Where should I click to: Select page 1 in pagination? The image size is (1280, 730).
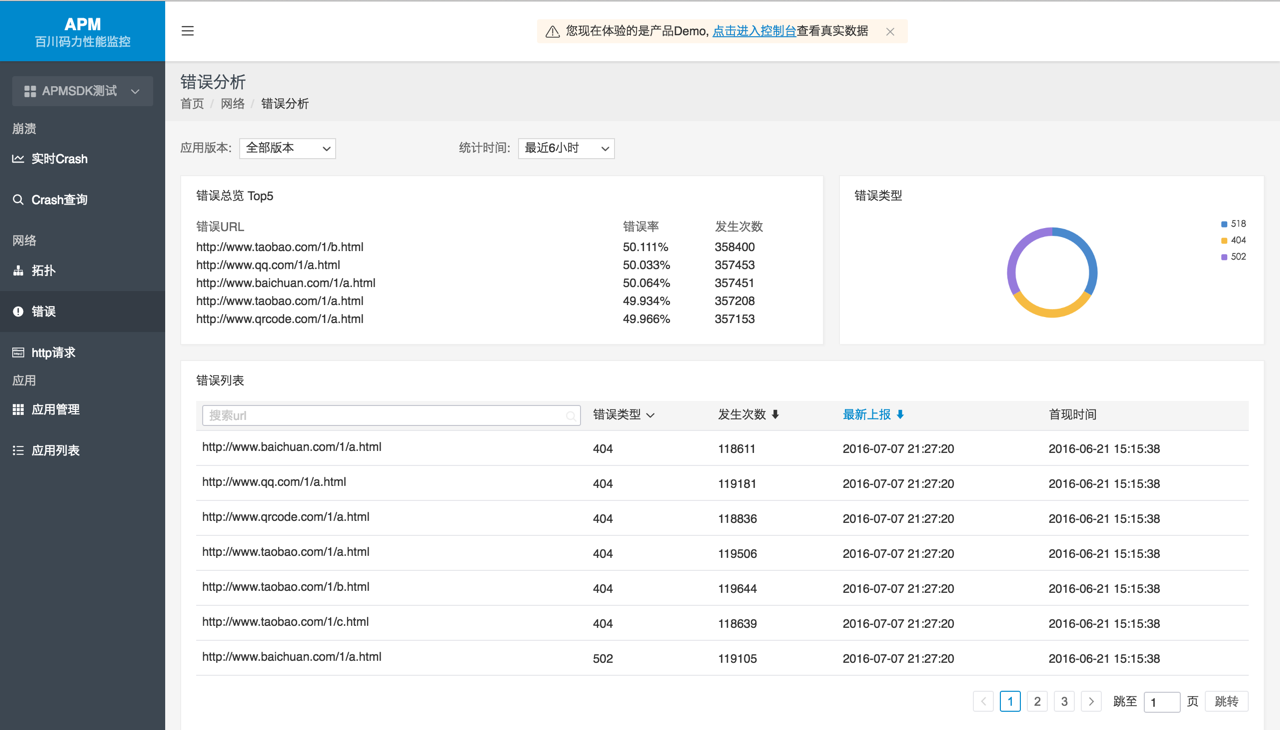(1010, 702)
